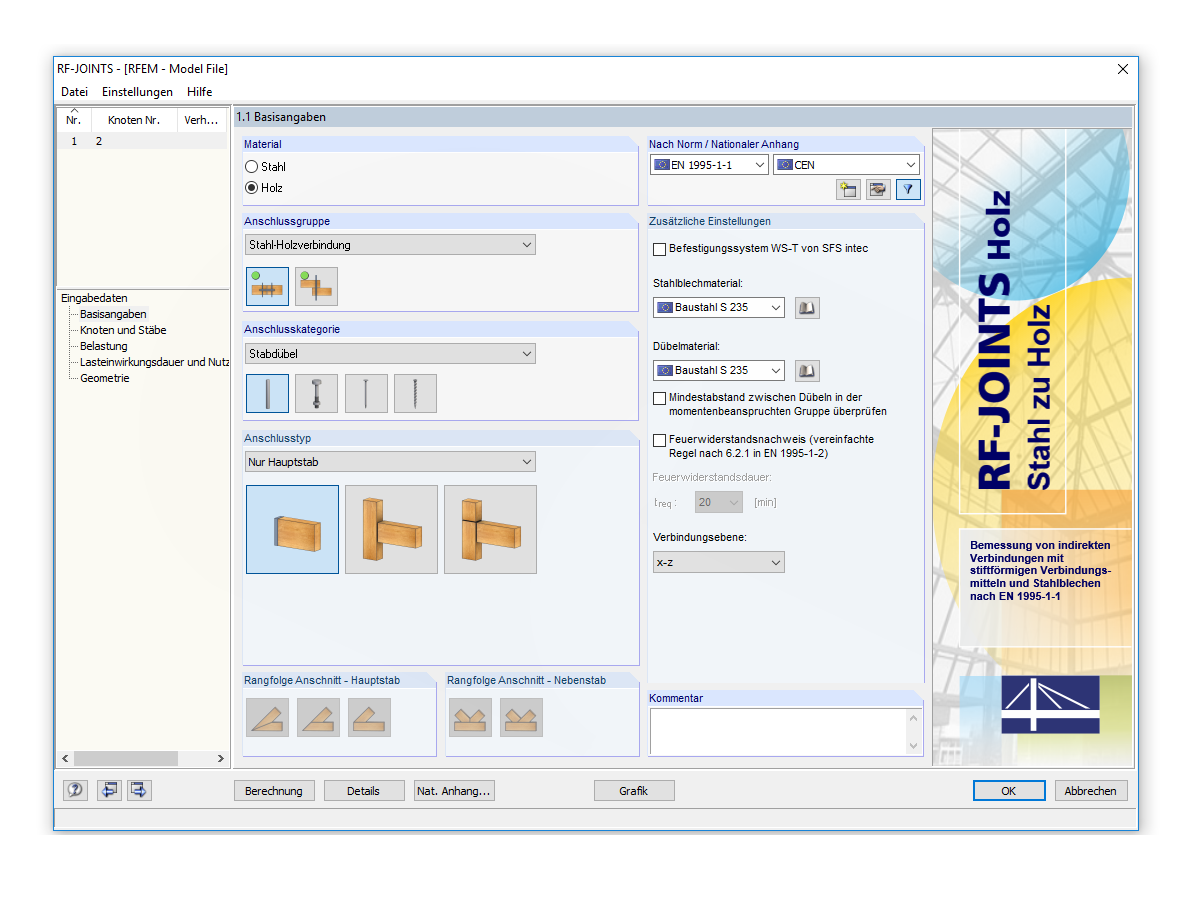Viewport: 1200px width, 900px height.
Task: Select the two-sided secondary members connection thumbnail
Action: pos(490,529)
